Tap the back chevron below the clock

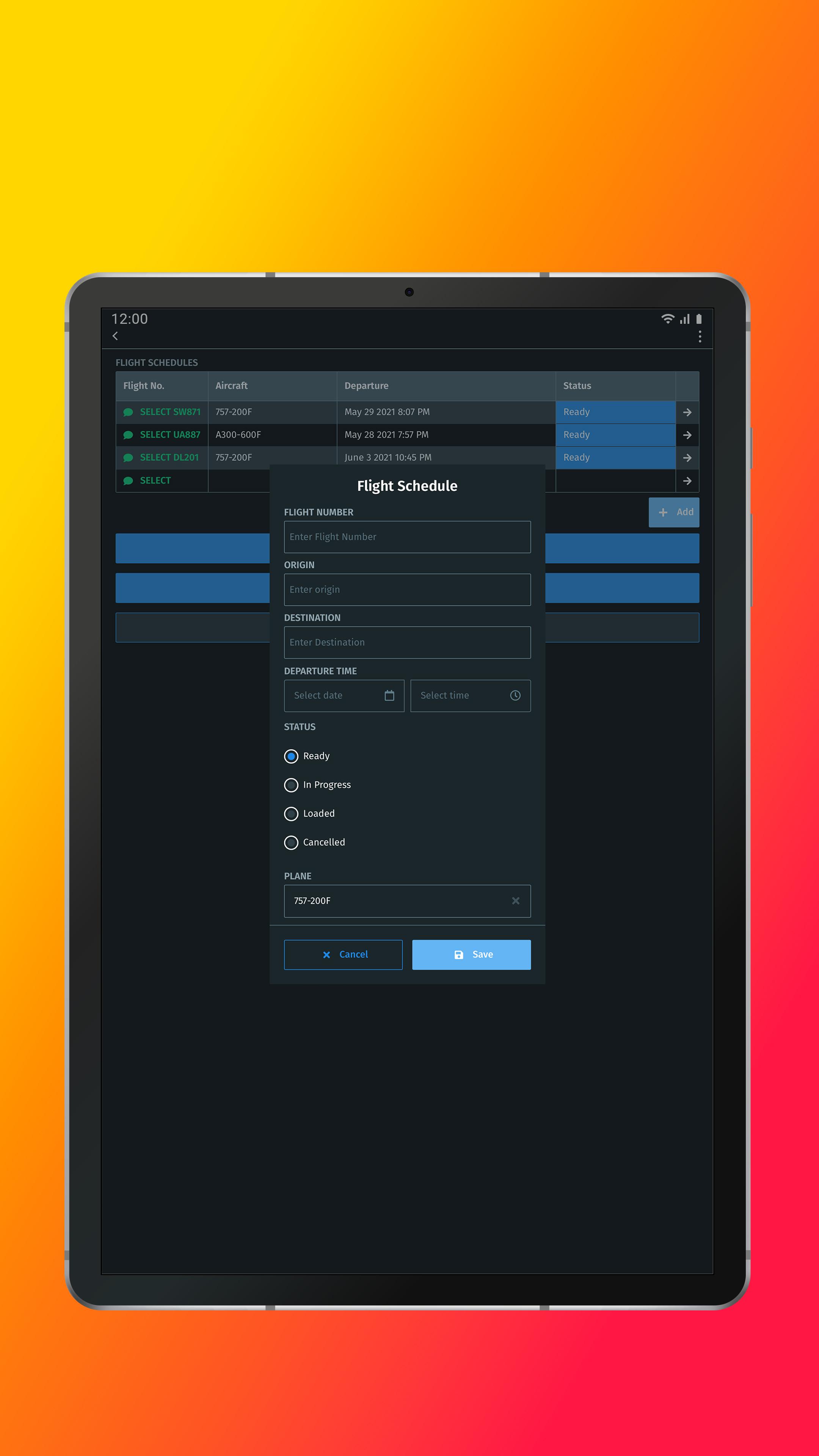pos(115,336)
